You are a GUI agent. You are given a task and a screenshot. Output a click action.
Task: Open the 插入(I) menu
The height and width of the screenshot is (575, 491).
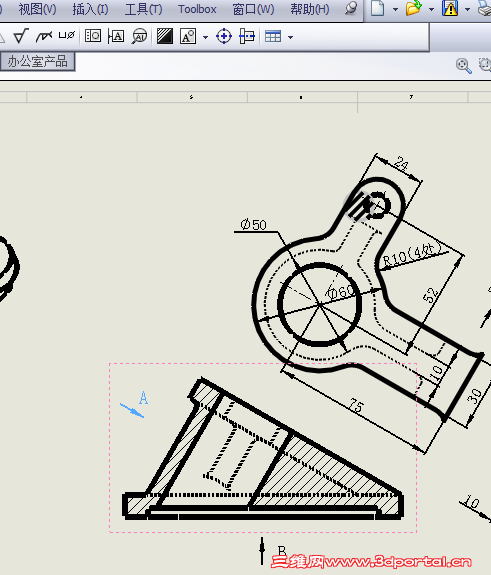tap(90, 9)
